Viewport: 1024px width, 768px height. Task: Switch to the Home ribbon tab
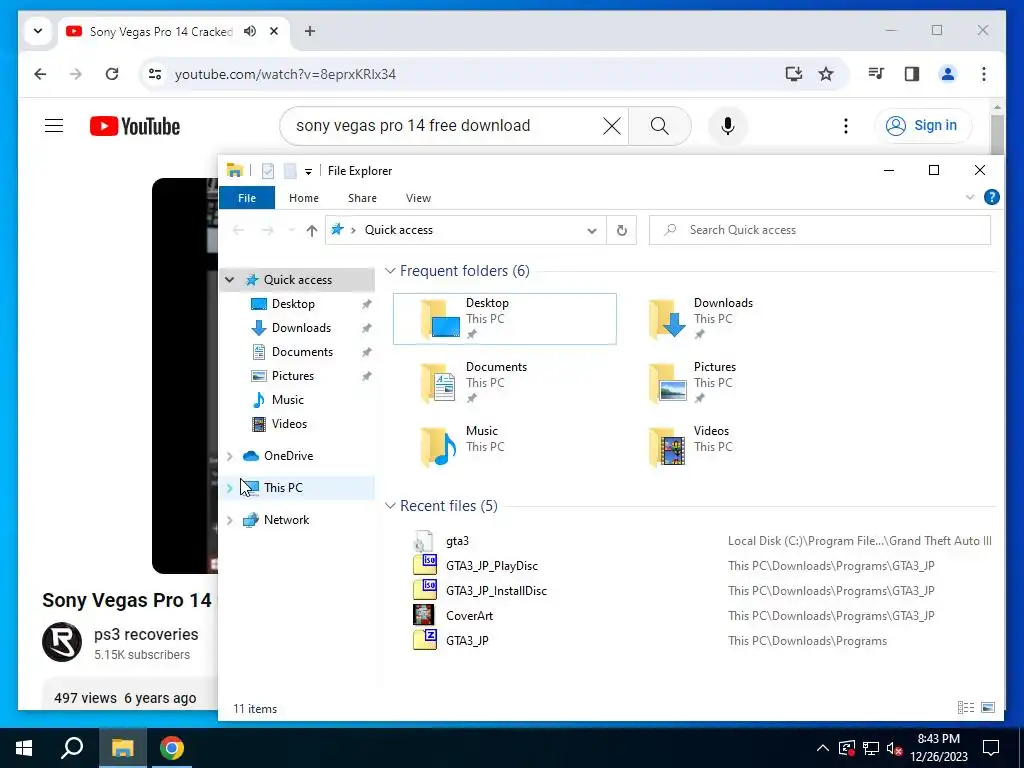coord(304,198)
